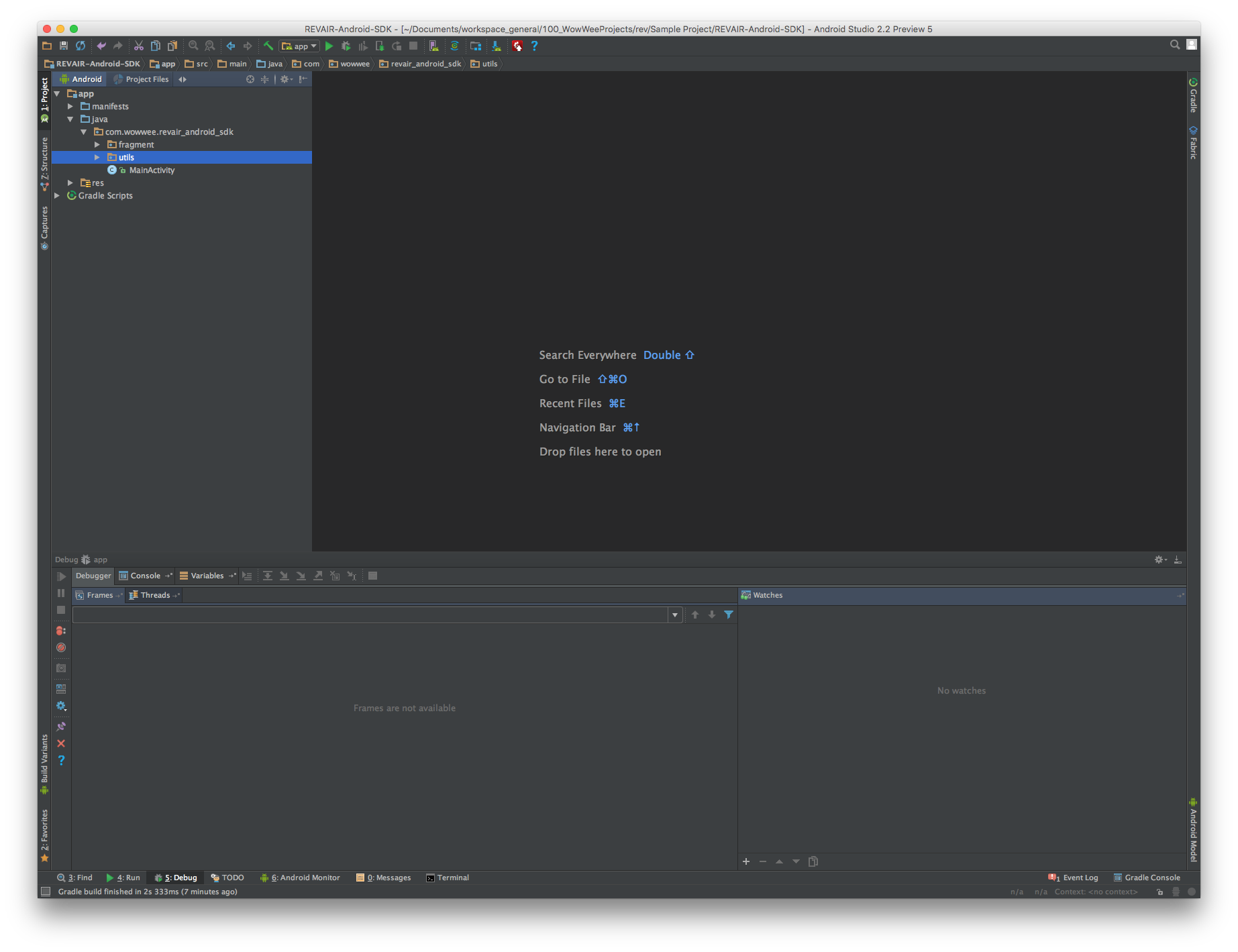Expand the utils package

pyautogui.click(x=97, y=158)
